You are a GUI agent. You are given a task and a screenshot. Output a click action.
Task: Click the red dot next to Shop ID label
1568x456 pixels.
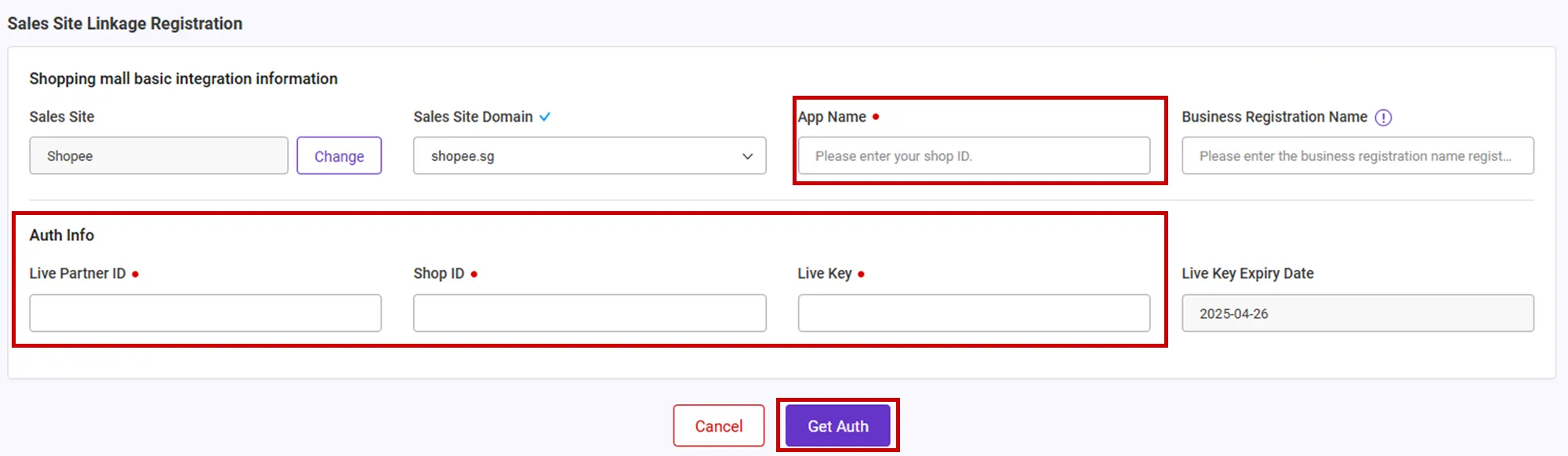(x=474, y=274)
